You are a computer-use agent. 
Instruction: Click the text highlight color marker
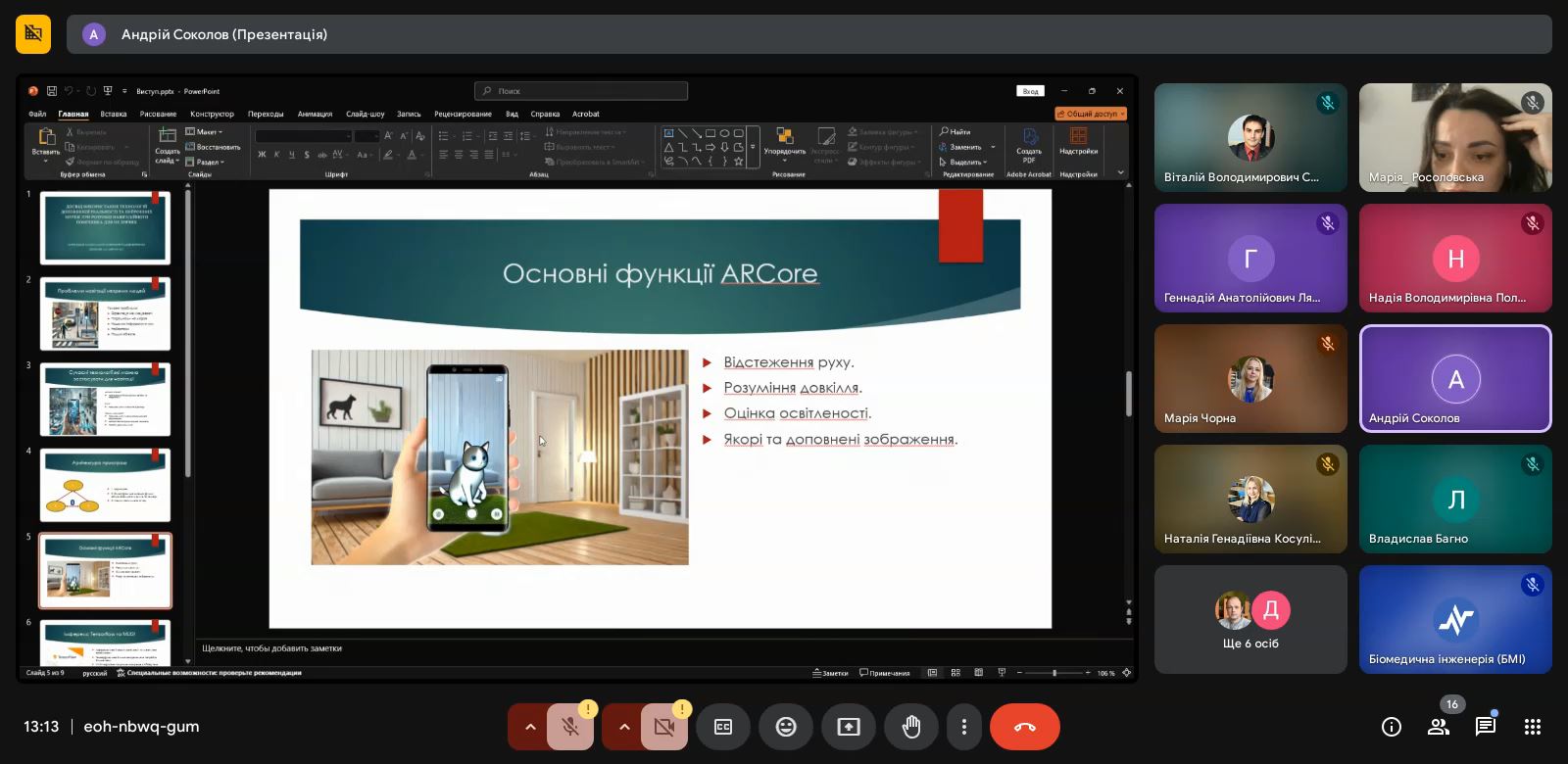tap(388, 155)
